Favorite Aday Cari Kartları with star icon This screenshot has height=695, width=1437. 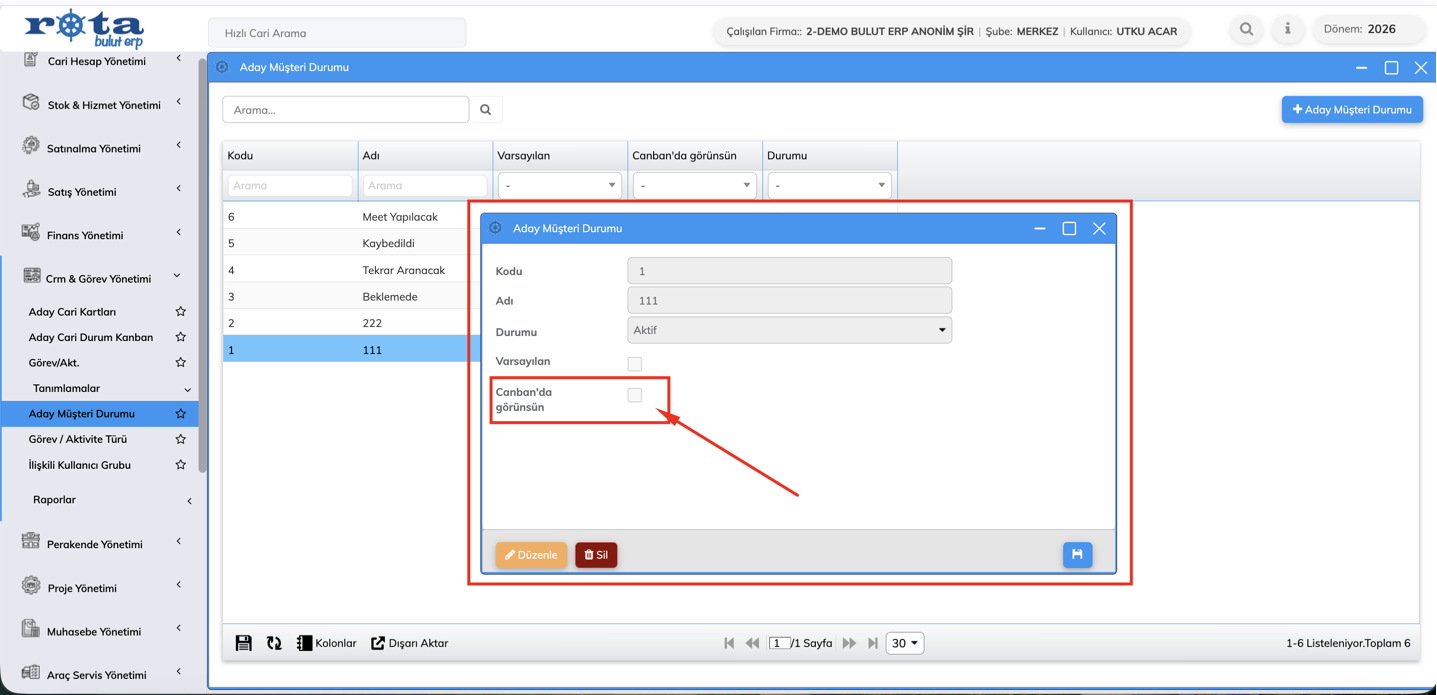pyautogui.click(x=181, y=312)
